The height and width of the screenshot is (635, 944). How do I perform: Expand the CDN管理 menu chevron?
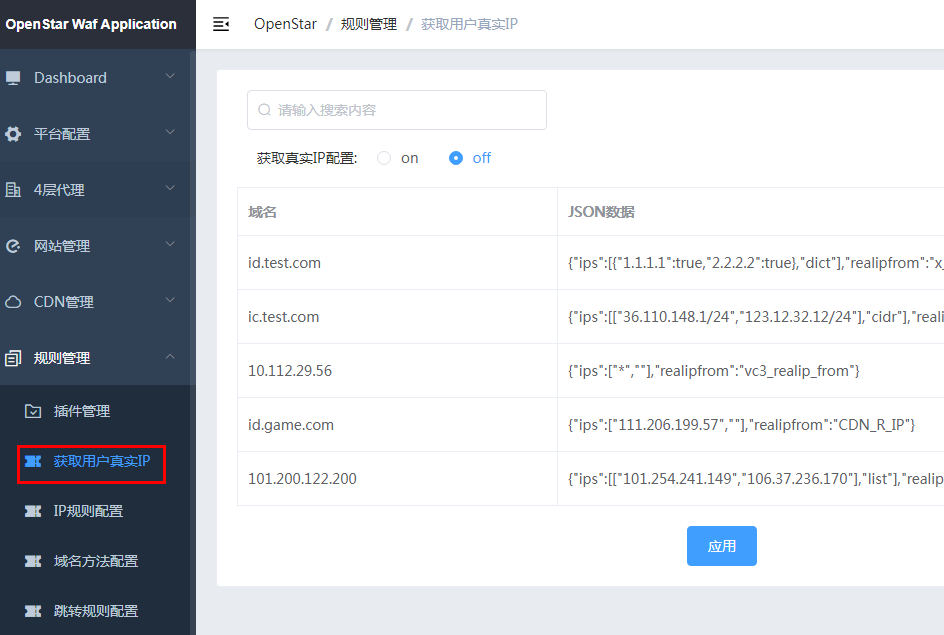(170, 300)
